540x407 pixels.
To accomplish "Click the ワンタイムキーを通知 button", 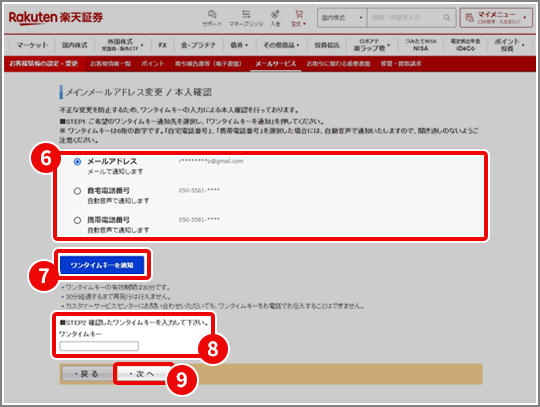I will tap(102, 265).
